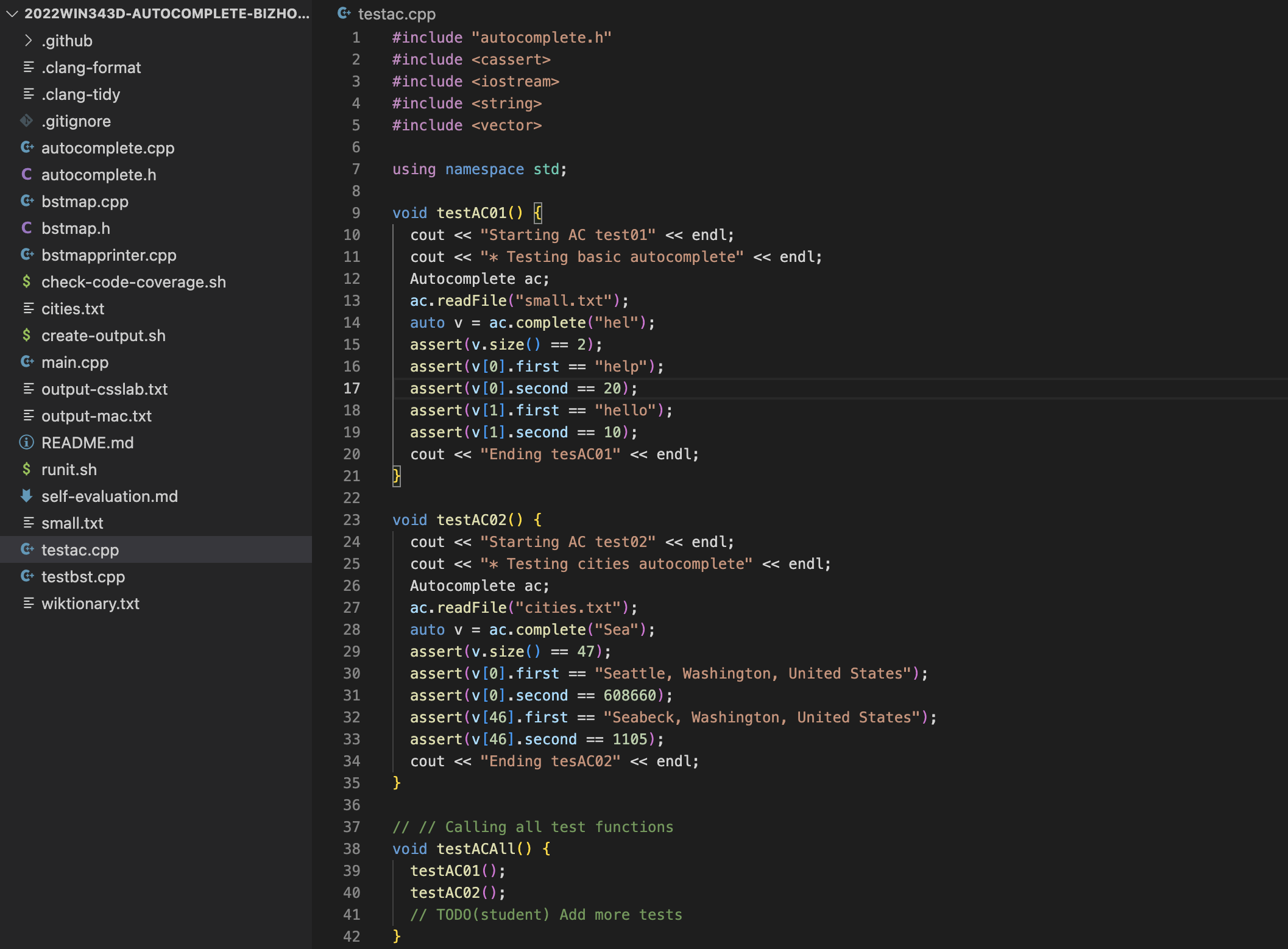Image resolution: width=1288 pixels, height=949 pixels.
Task: Select output-mac.txt in the explorer
Action: [96, 415]
